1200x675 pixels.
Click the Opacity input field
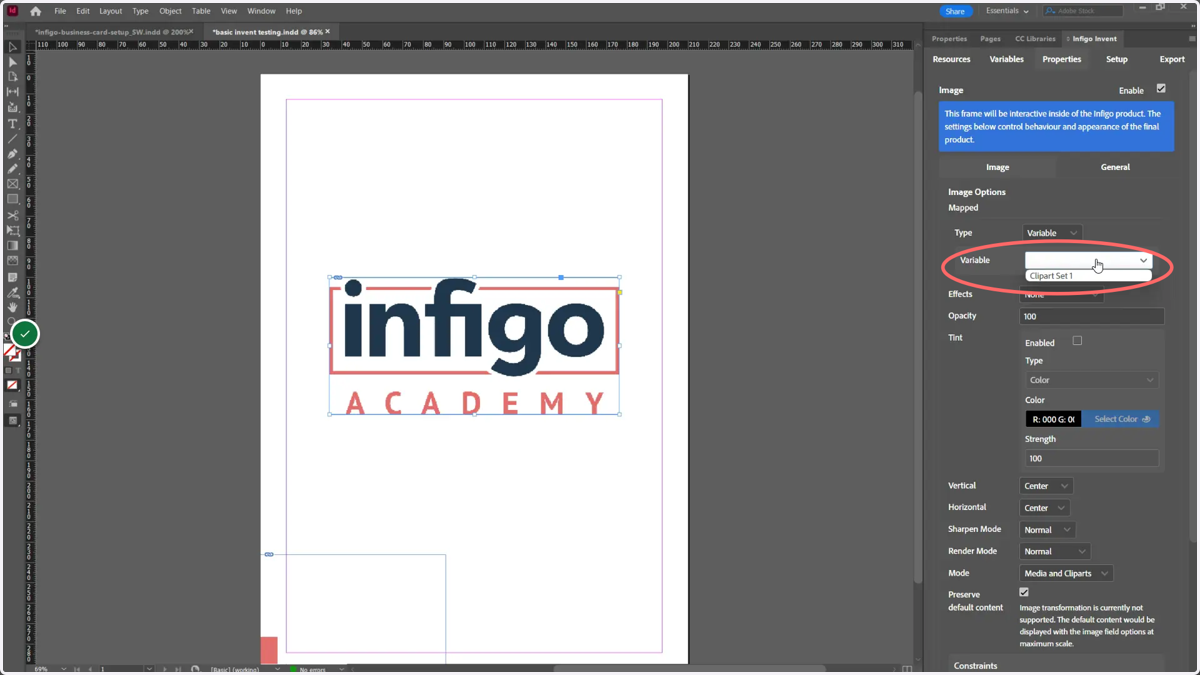tap(1091, 316)
